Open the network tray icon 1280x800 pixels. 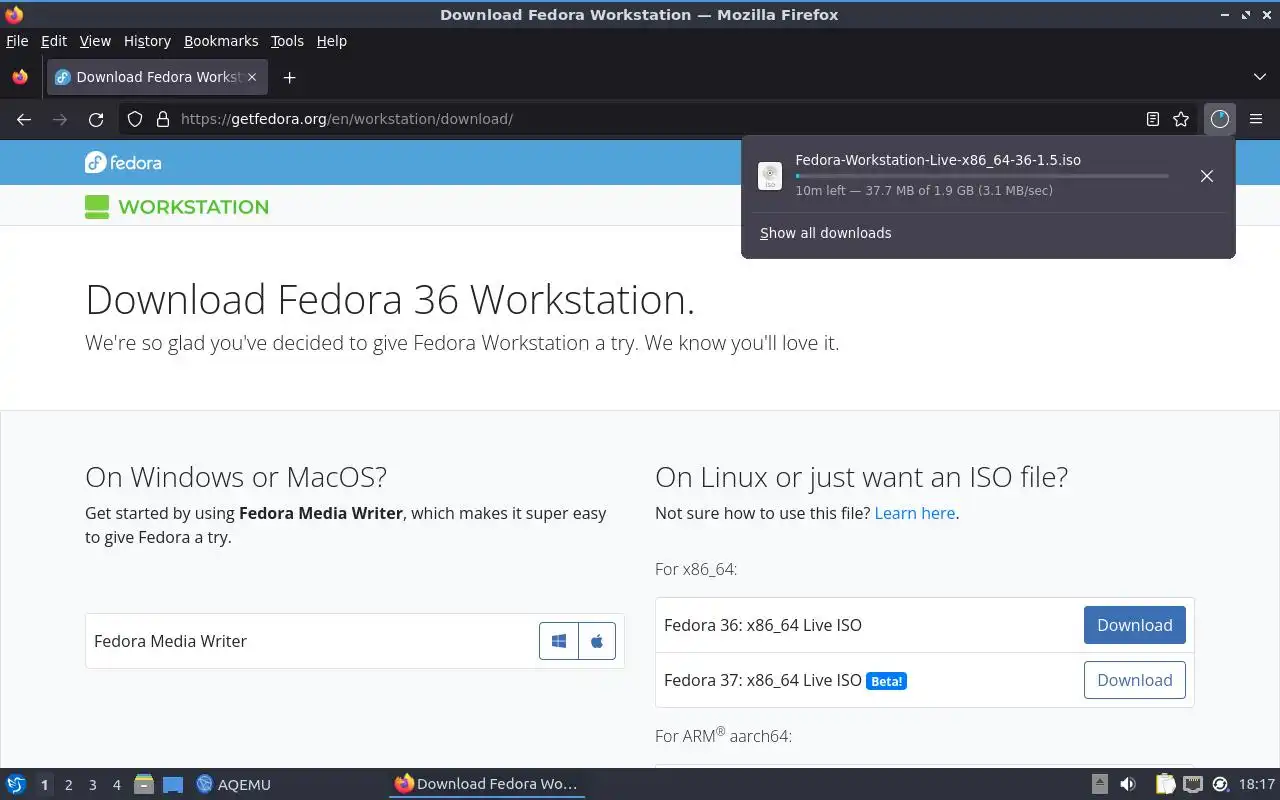click(1192, 784)
